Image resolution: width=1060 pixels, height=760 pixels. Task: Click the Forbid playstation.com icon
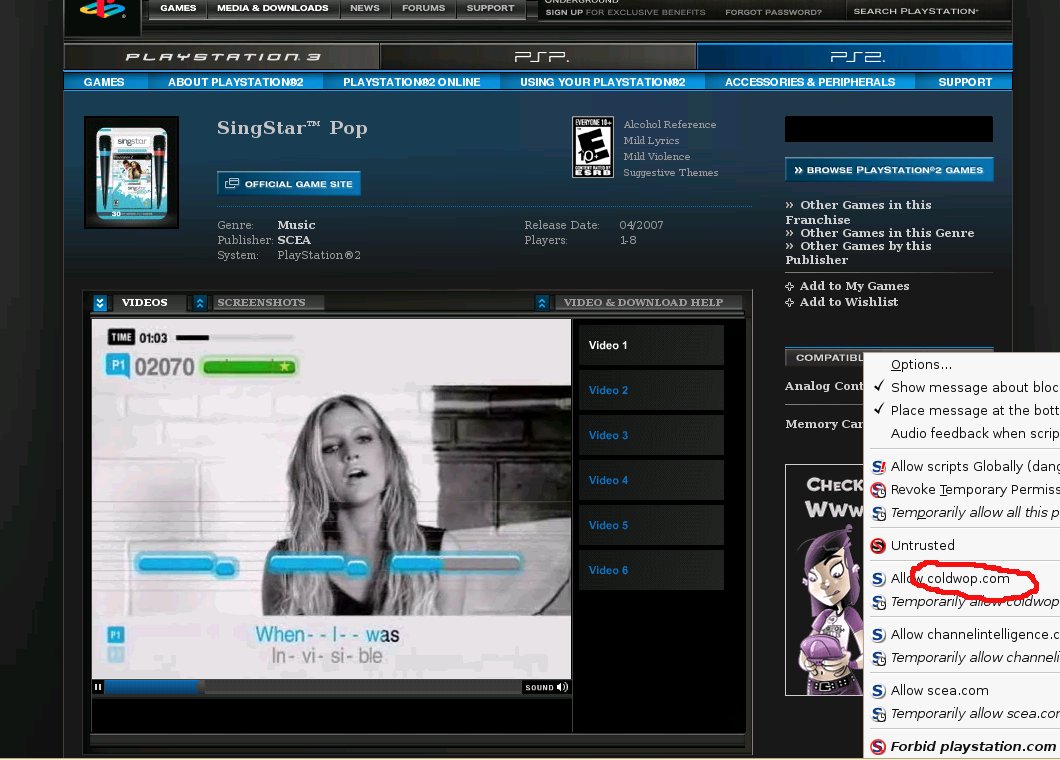point(878,746)
